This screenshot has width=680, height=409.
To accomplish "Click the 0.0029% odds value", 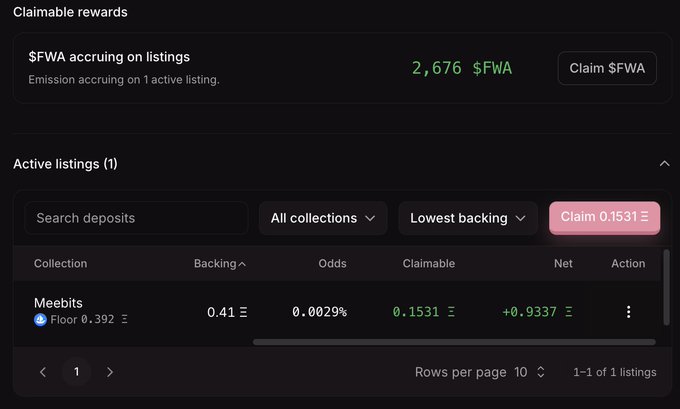I will (319, 312).
